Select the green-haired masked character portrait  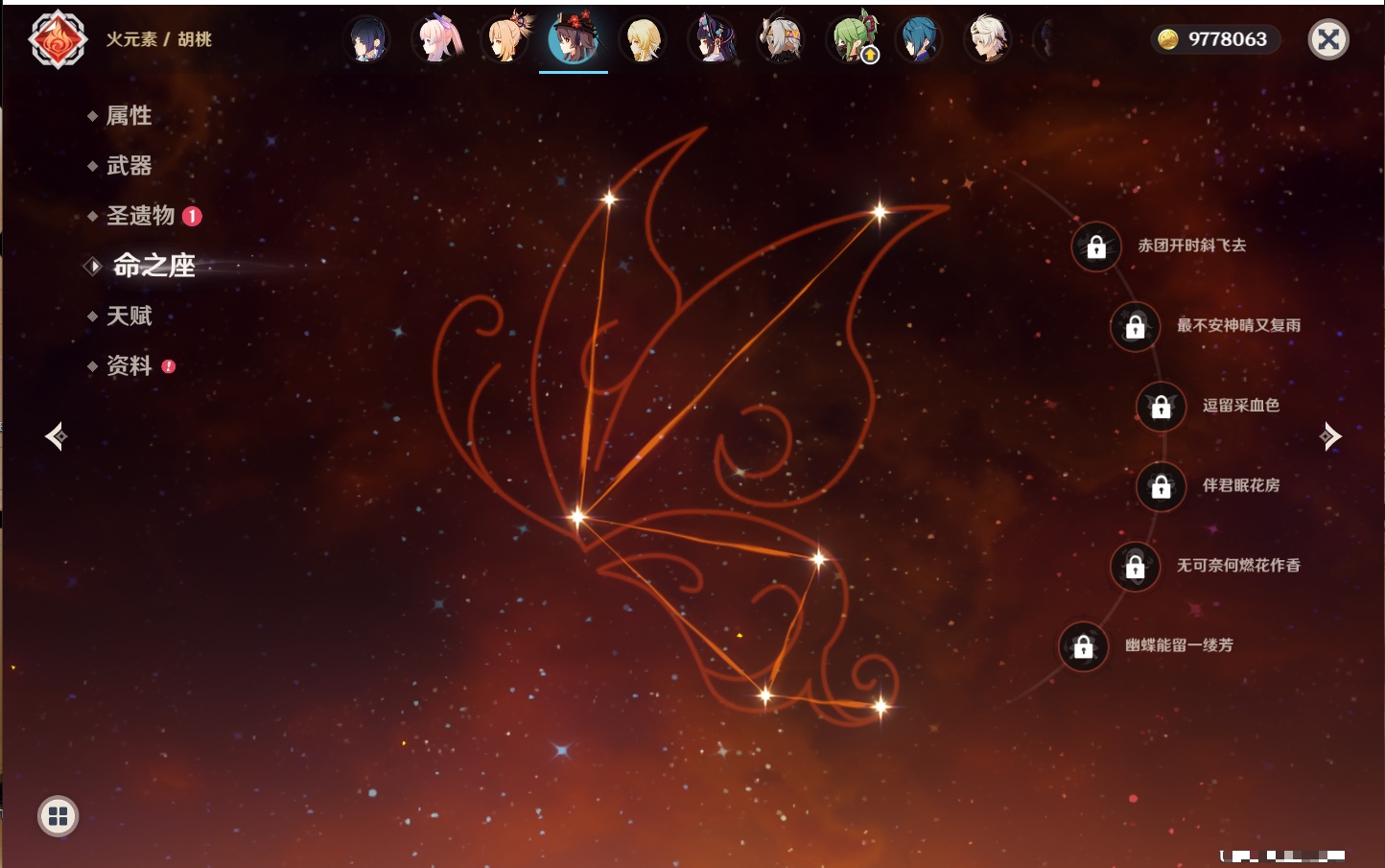point(851,38)
